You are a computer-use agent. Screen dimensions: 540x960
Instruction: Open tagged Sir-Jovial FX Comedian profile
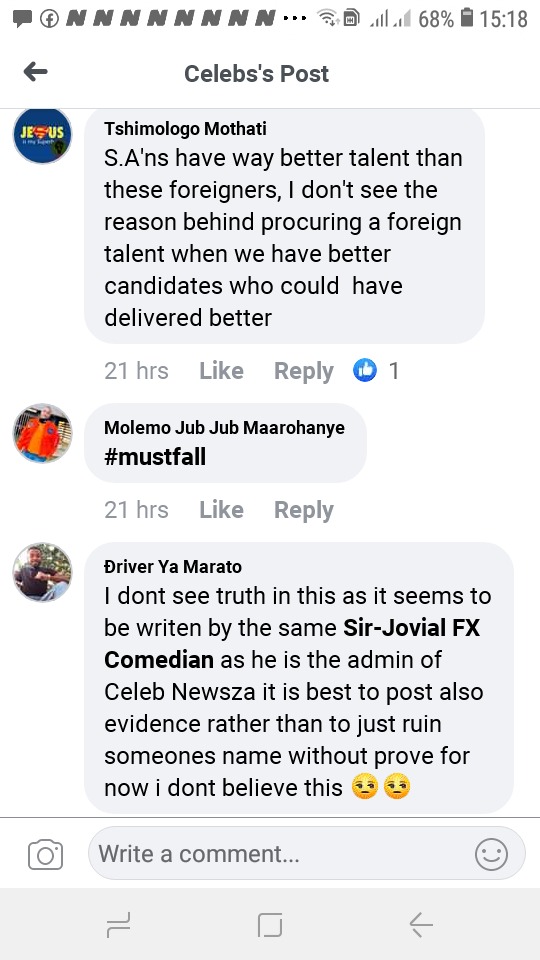tap(292, 643)
